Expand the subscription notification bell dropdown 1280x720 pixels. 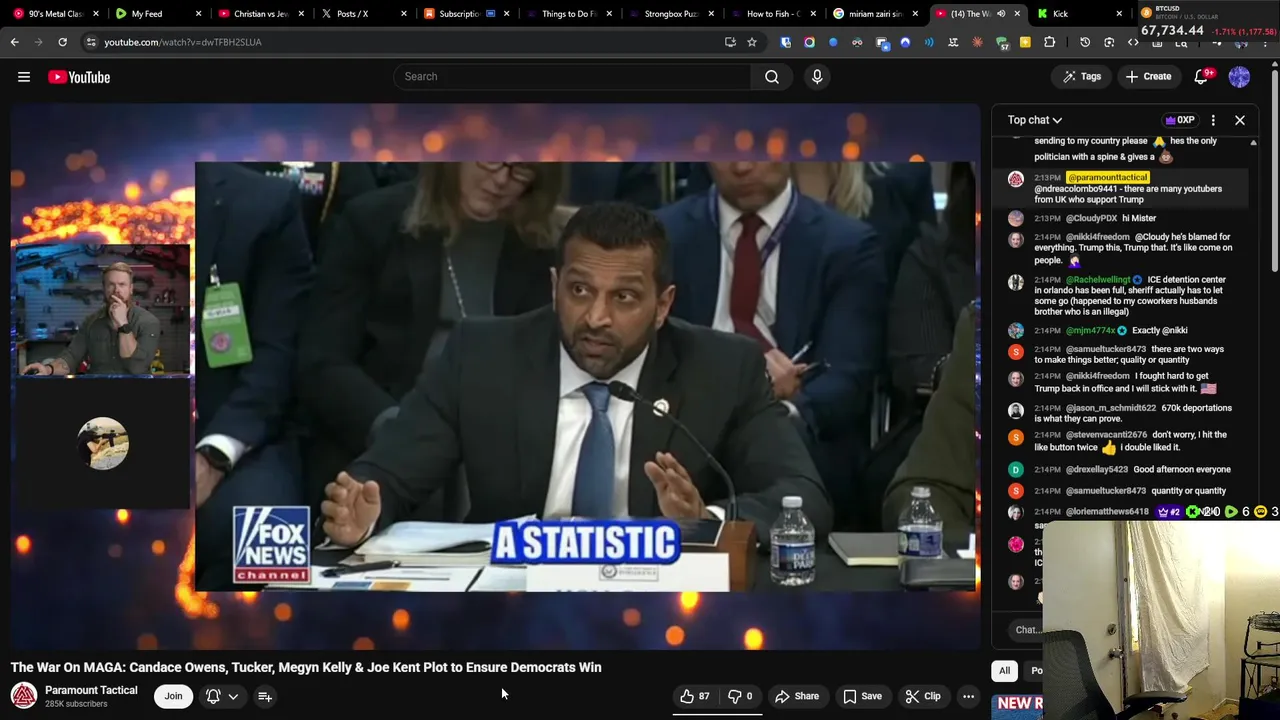click(222, 696)
